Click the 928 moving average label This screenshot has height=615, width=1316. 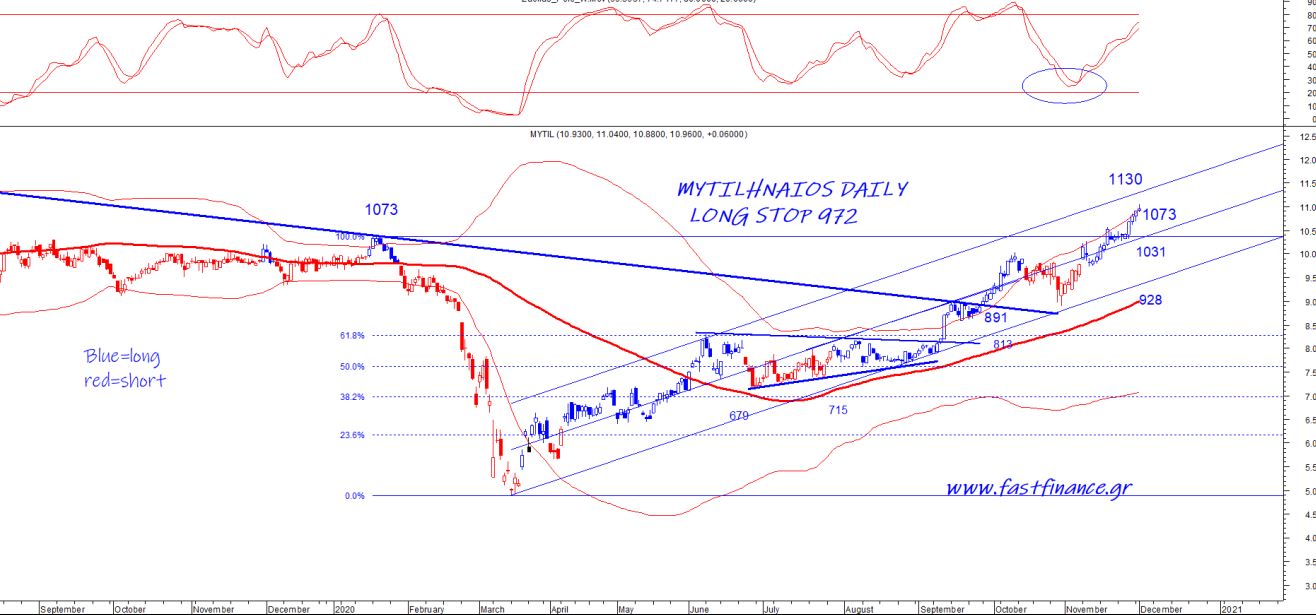tap(1152, 300)
